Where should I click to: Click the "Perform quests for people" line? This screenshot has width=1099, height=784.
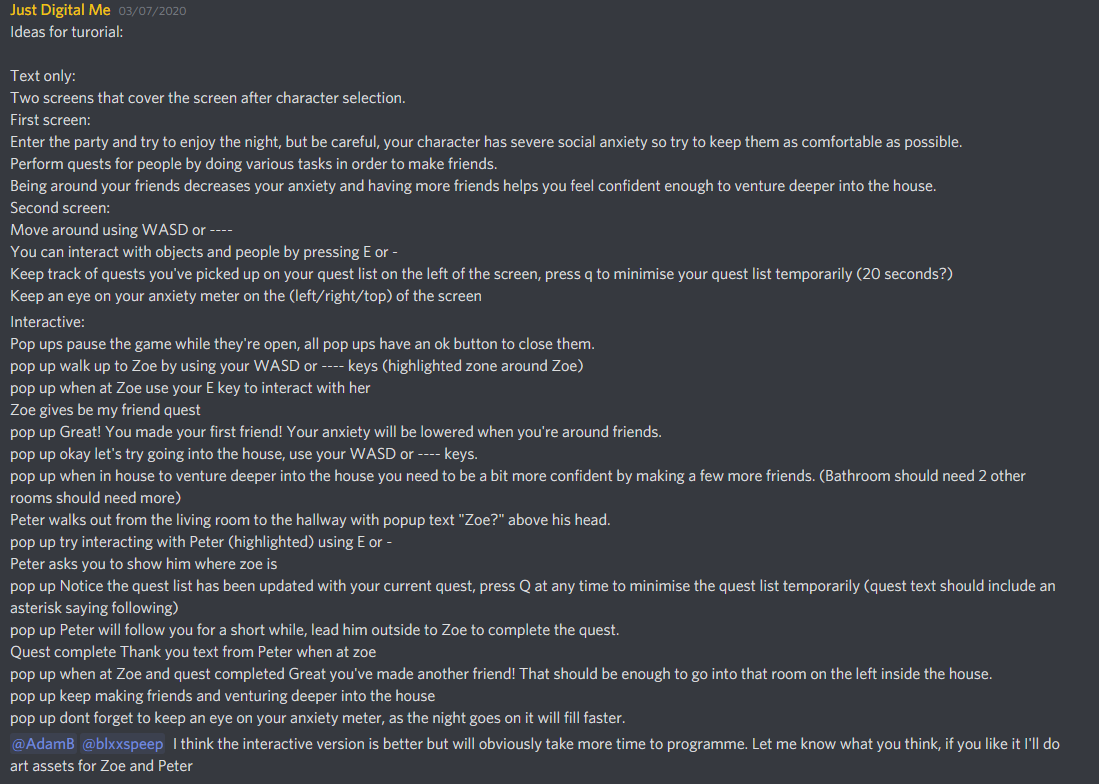254,163
